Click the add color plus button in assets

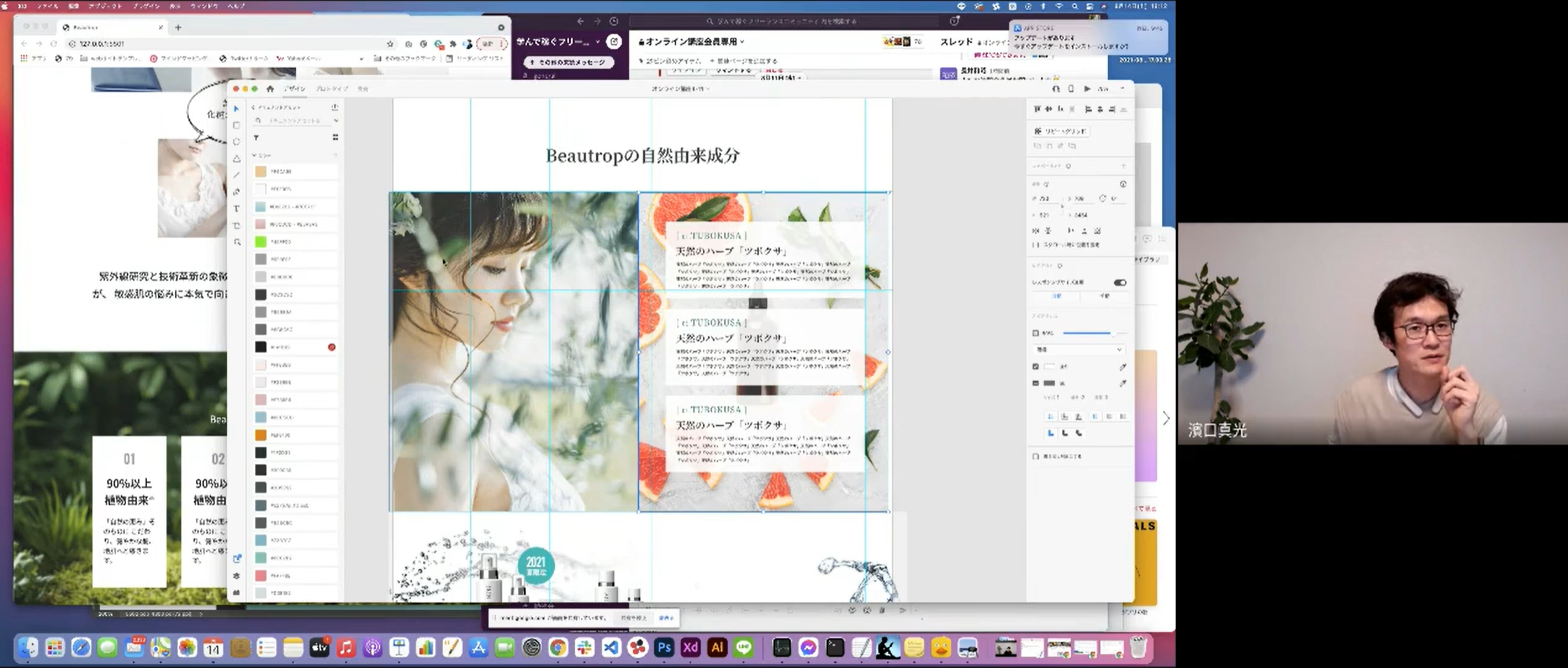click(335, 155)
